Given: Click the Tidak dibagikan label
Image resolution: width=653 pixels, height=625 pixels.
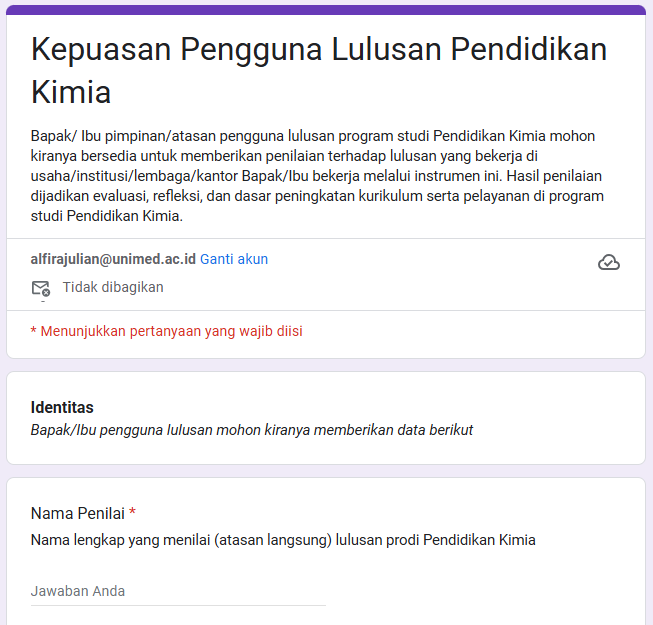Looking at the screenshot, I should pyautogui.click(x=113, y=287).
